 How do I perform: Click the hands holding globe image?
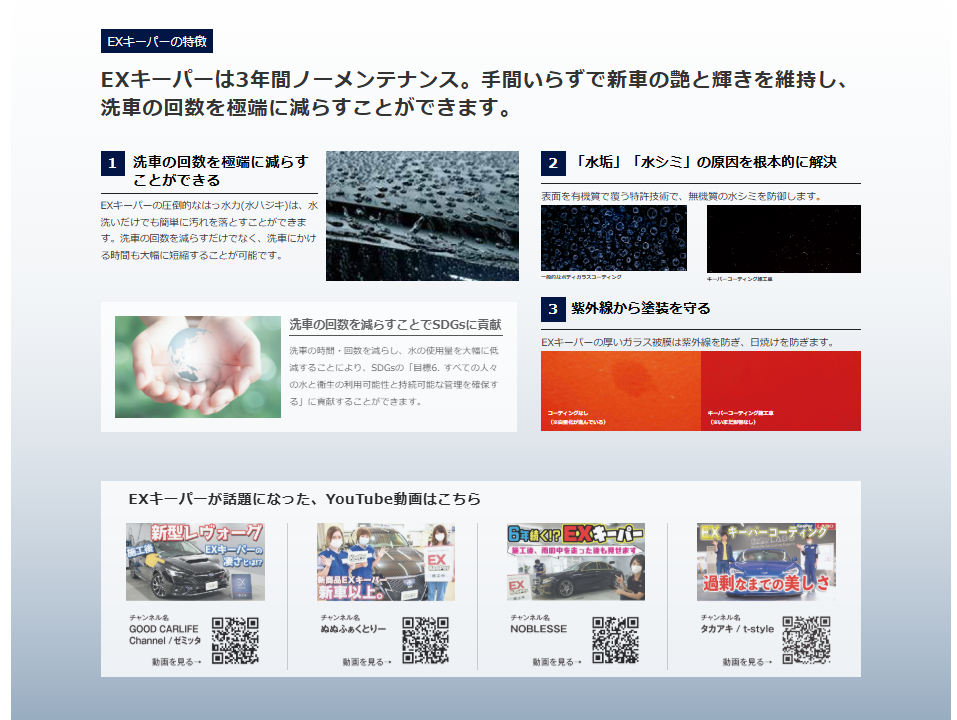coord(198,366)
